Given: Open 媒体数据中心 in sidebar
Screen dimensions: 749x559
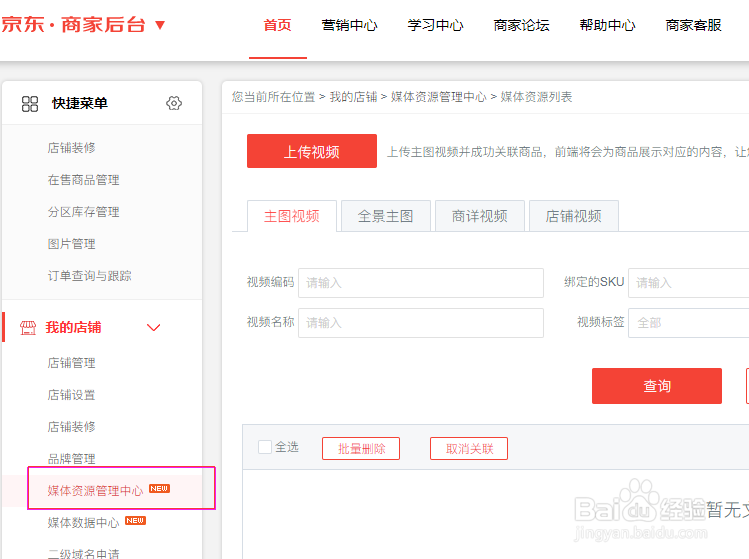Looking at the screenshot, I should 84,523.
